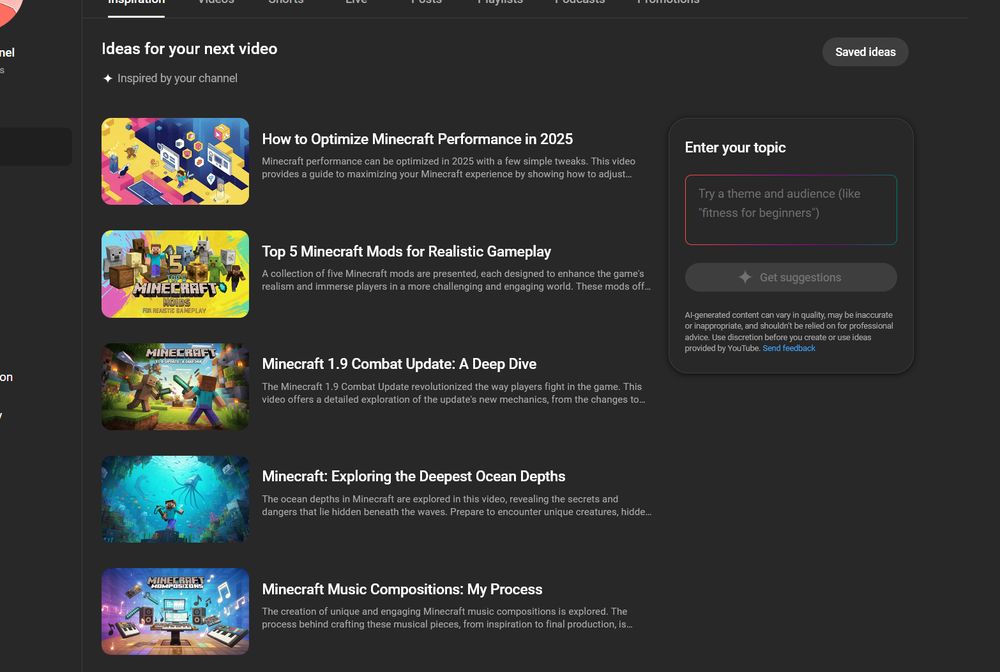
Task: Click the AI-generated content disclaimer text
Action: [x=789, y=332]
